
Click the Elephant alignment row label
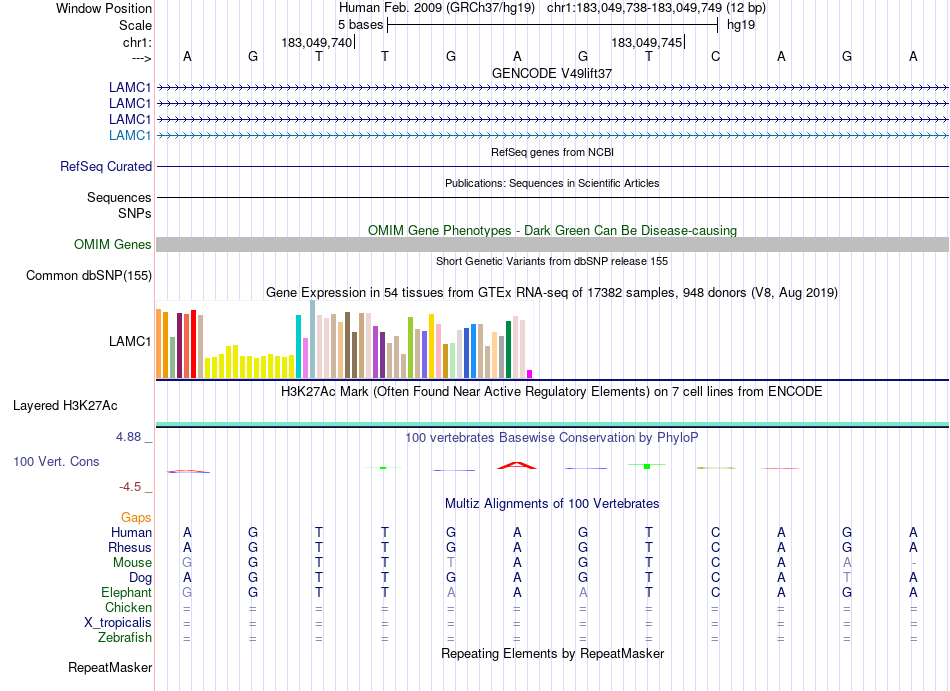coord(126,593)
